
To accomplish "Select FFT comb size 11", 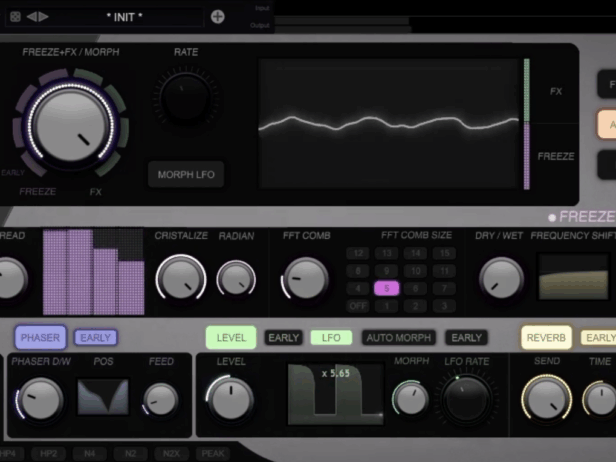I will tap(444, 271).
